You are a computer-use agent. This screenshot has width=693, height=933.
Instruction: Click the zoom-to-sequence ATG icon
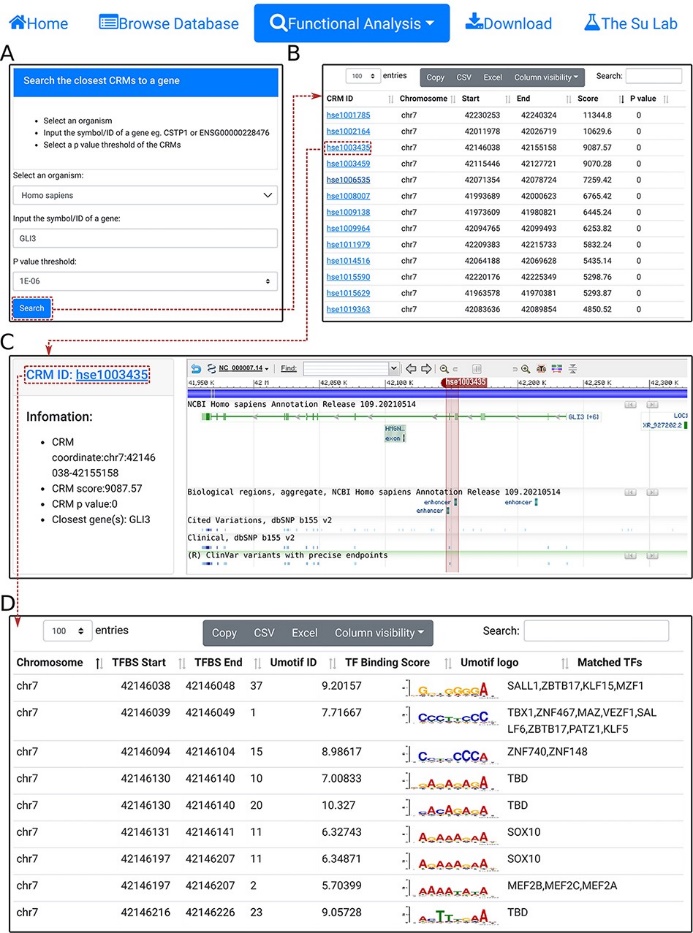[541, 369]
